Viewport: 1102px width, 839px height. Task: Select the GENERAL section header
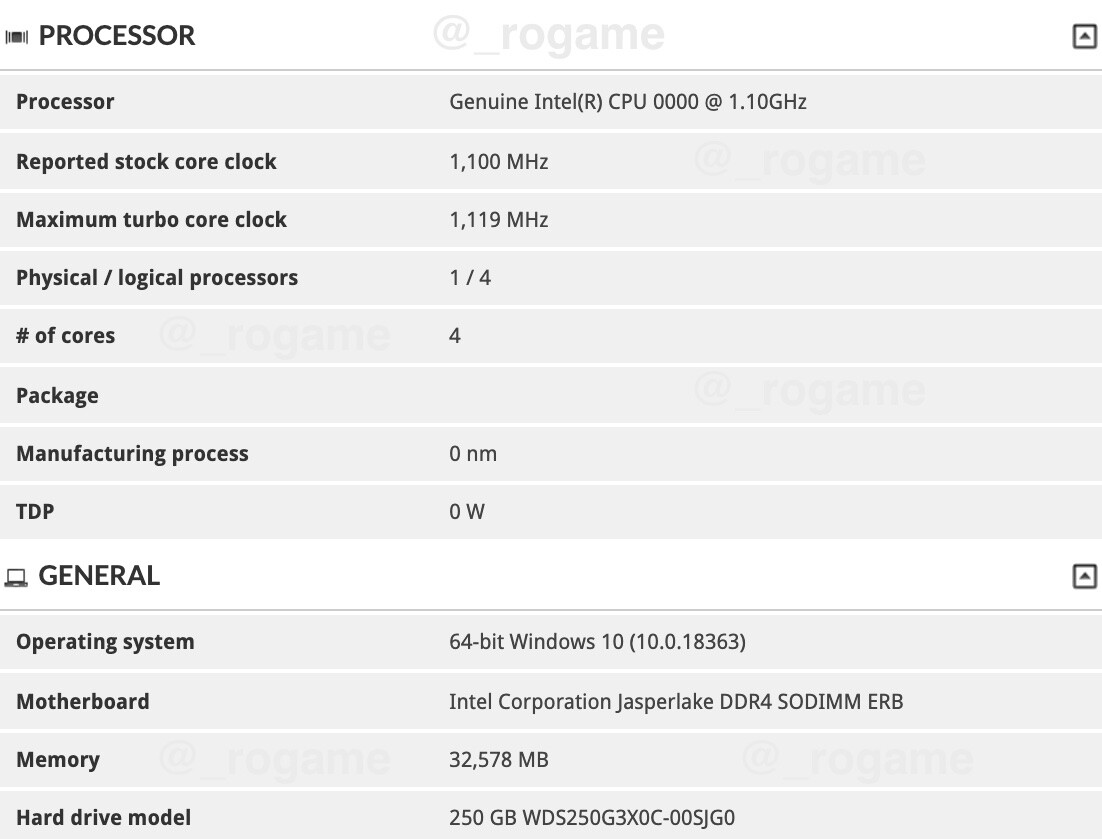[98, 576]
